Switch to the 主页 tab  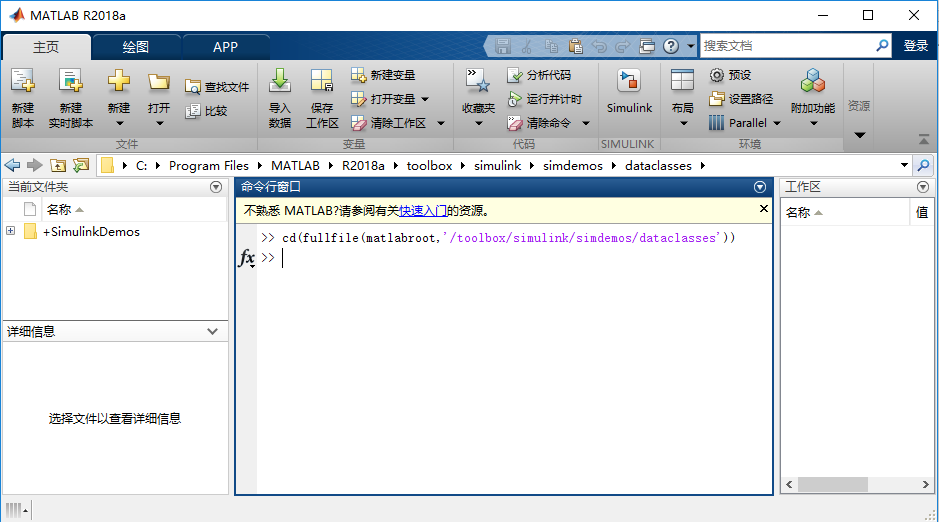tap(46, 47)
